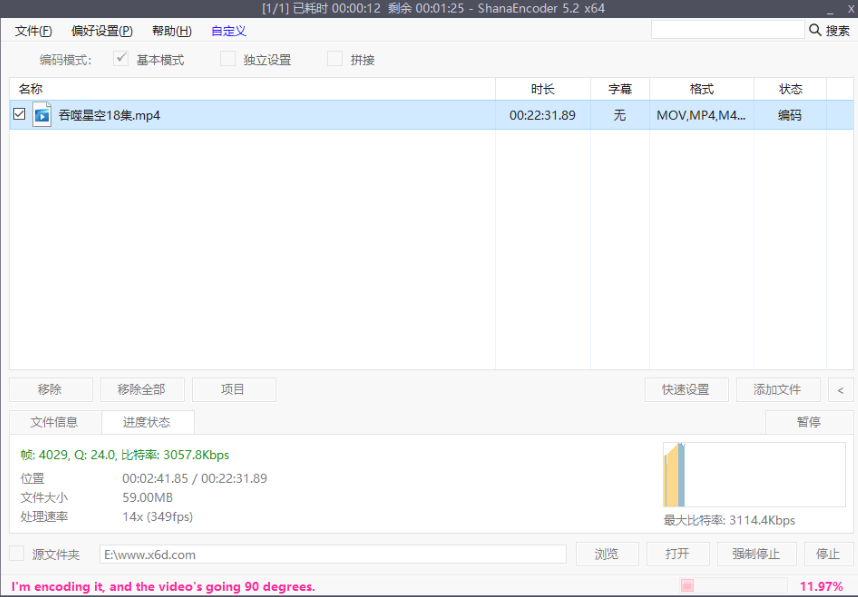Screen dimensions: 858x597
Task: Open the 偏好设置(P) menu
Action: tap(101, 31)
